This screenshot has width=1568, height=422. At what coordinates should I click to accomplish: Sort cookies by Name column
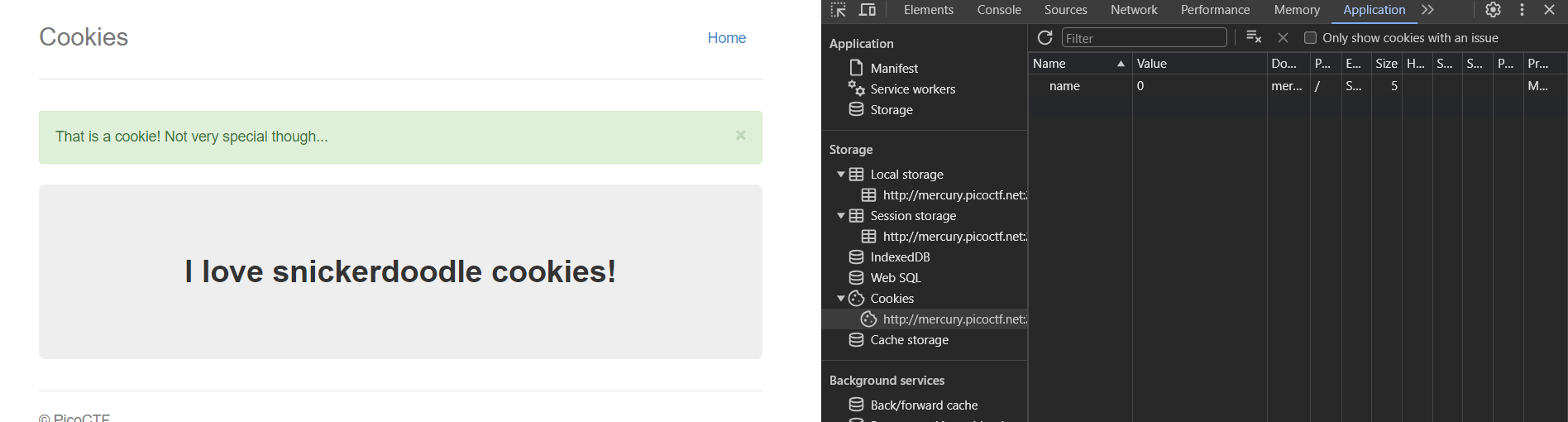tap(1080, 64)
